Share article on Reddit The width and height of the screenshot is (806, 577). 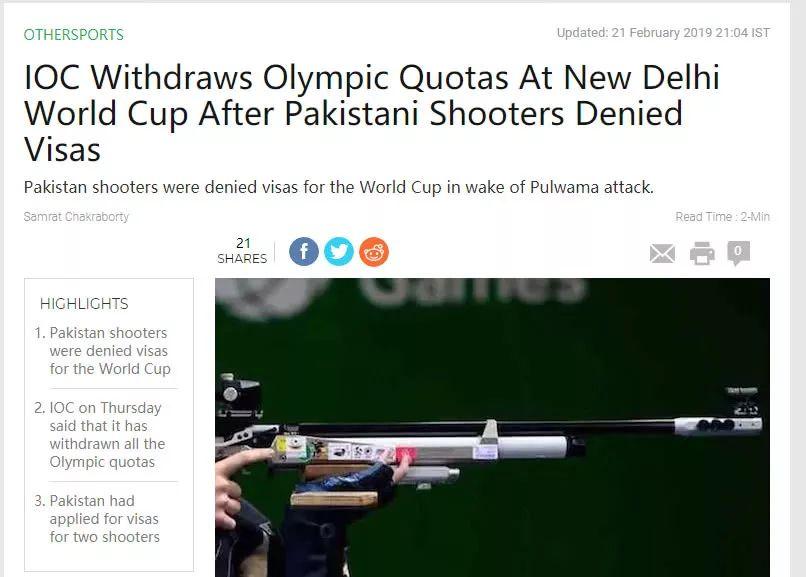point(374,252)
